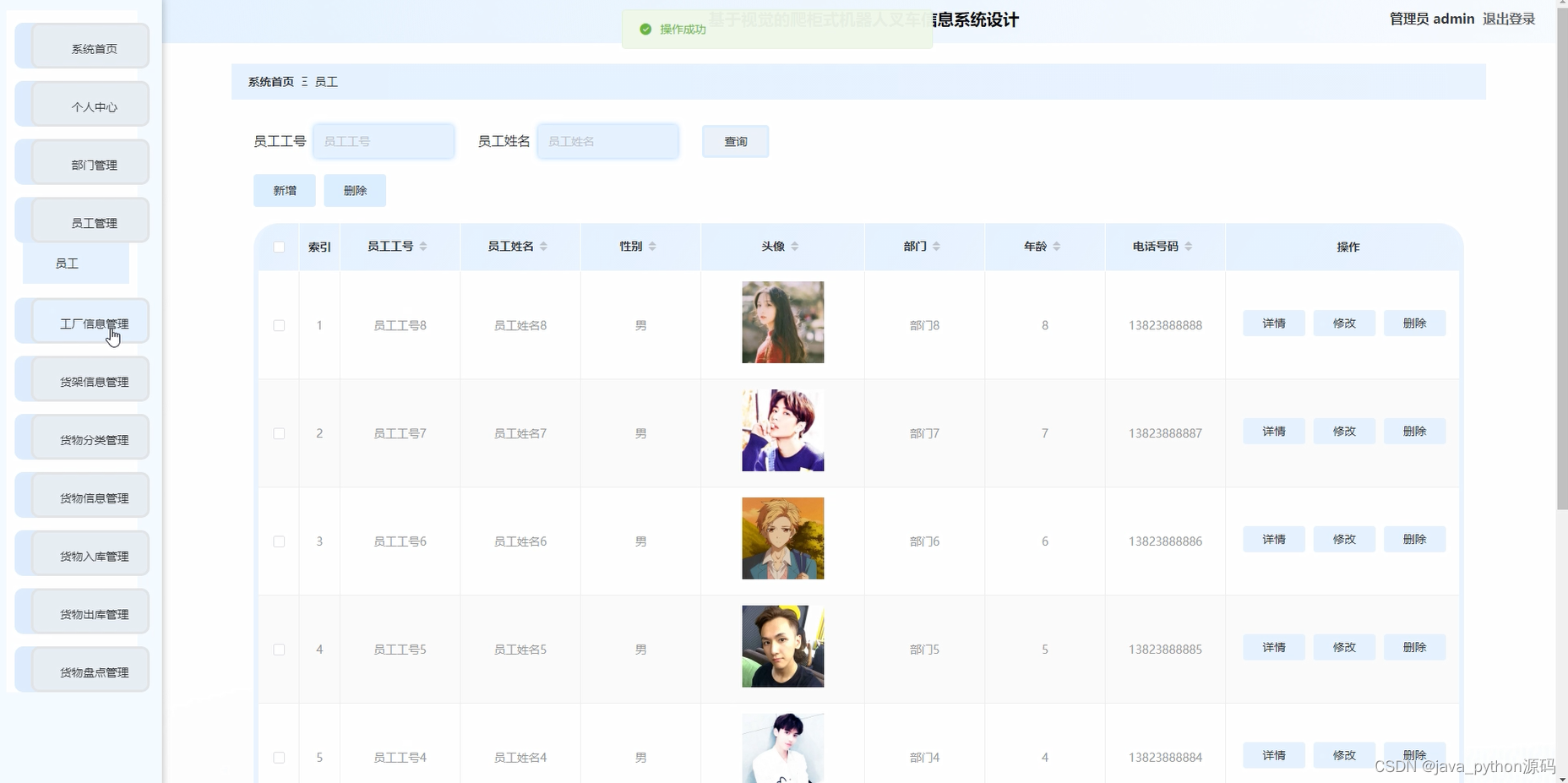Click 员工姓名5 cell
The image size is (1568, 783).
pos(520,650)
